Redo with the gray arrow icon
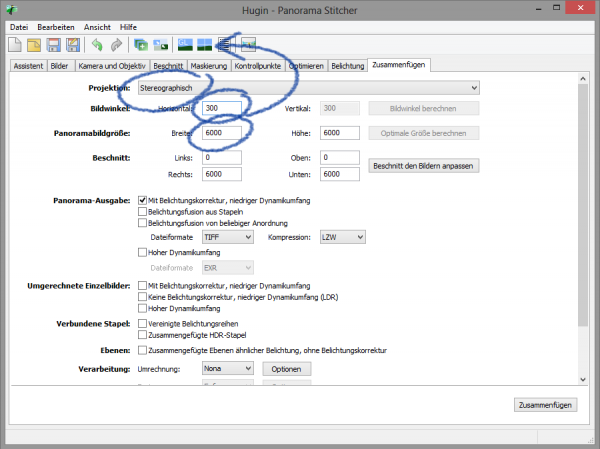Screen dimensions: 600x449 click(116, 45)
